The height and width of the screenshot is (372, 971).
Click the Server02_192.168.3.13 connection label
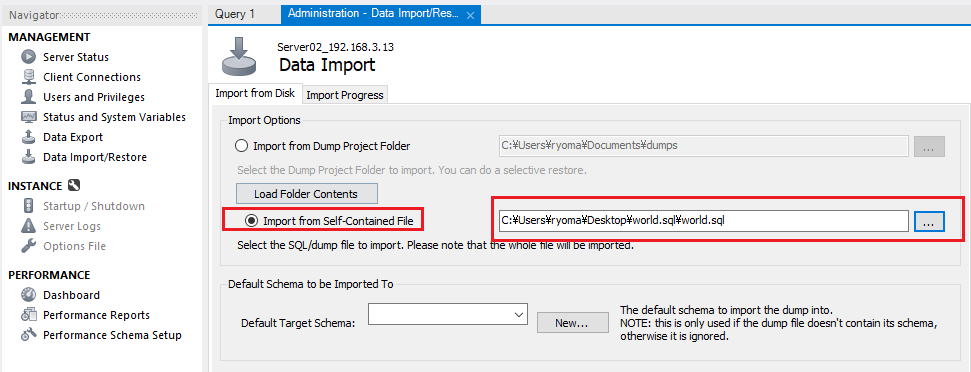point(336,48)
